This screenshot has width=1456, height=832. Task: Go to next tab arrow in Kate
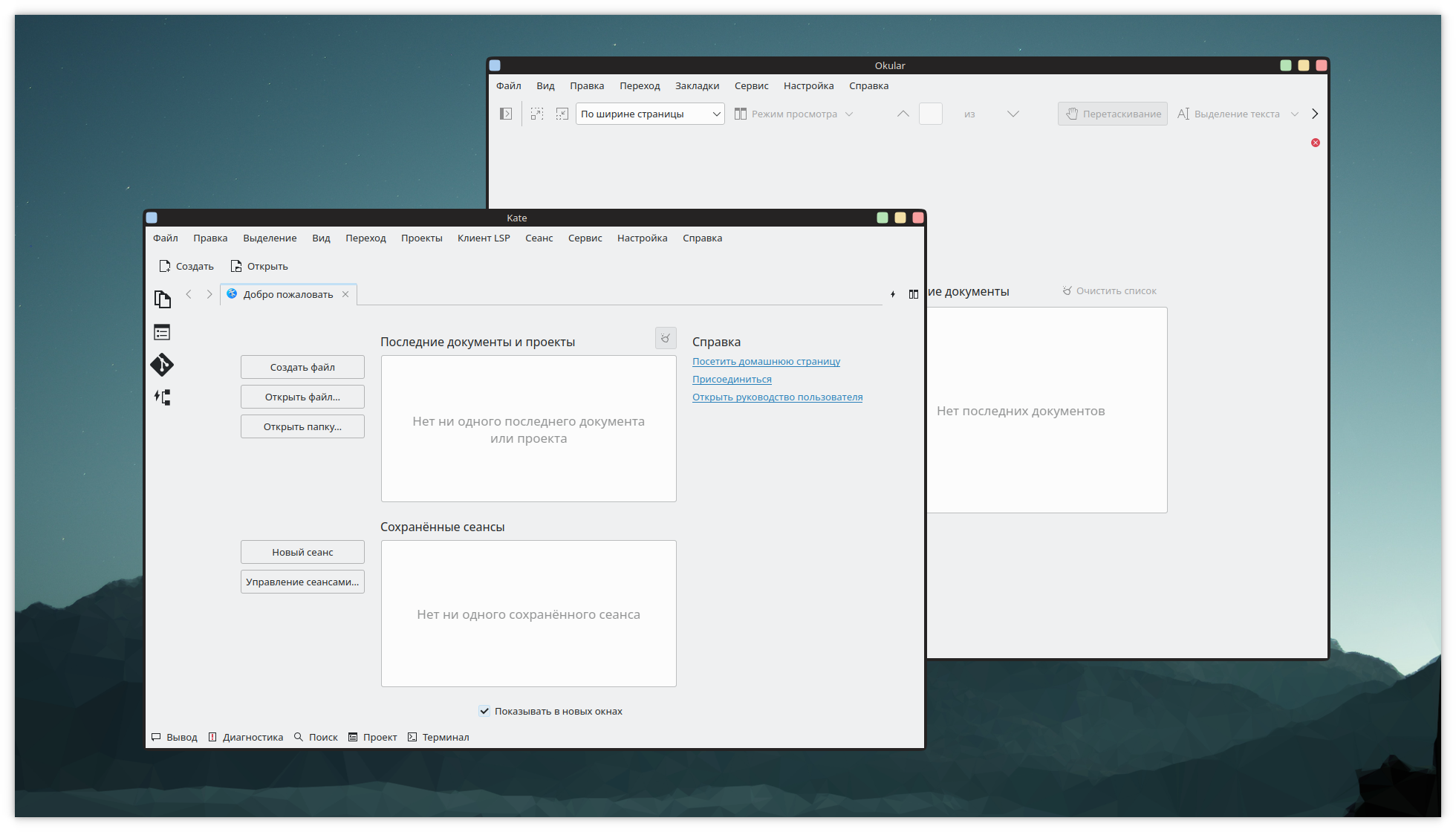(209, 294)
